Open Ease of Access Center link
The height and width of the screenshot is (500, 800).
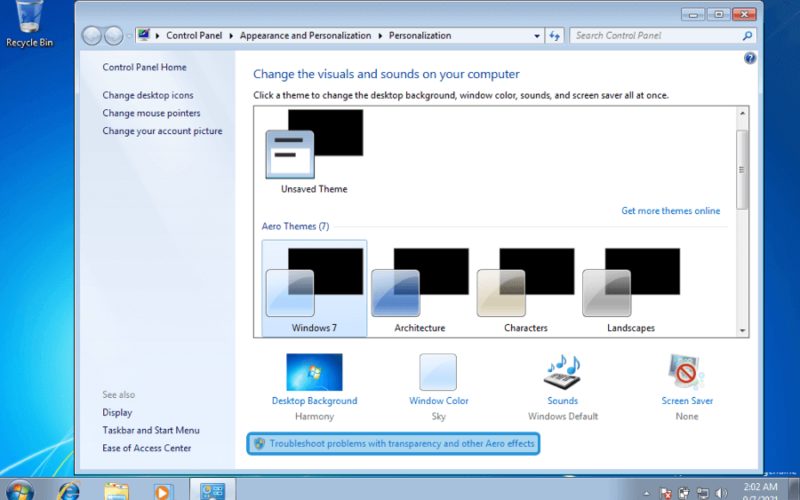point(147,448)
